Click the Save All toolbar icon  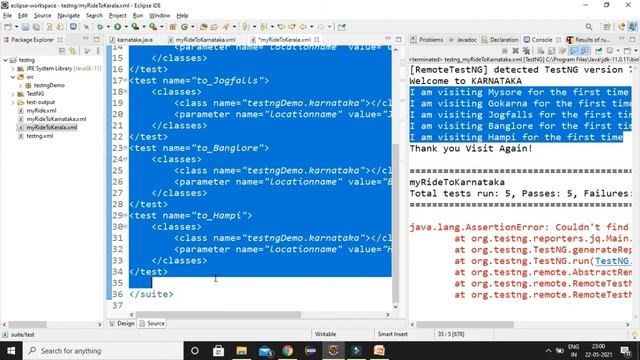(36, 27)
